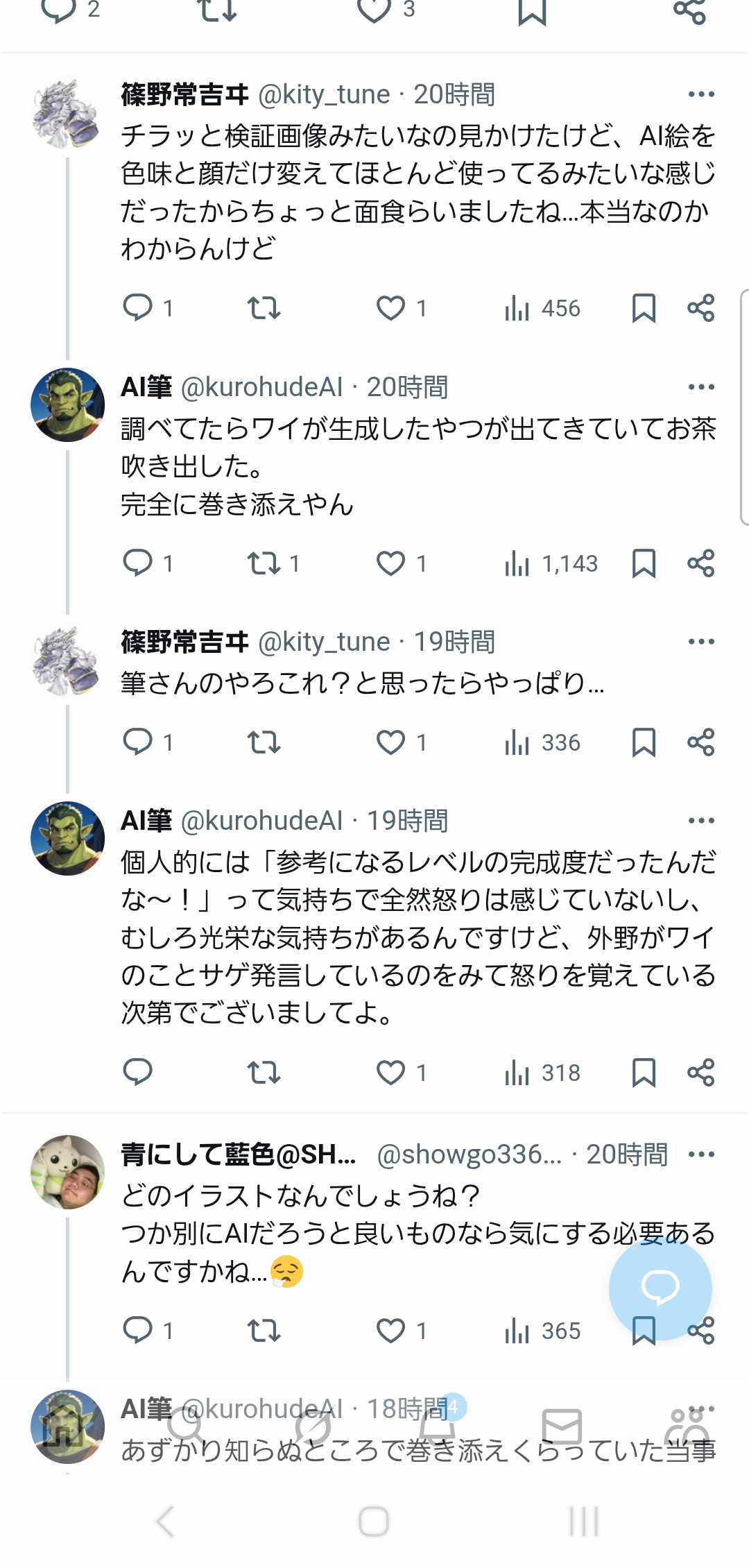Tap the floating compose reply button
Viewport: 749px width, 1568px height.
(x=660, y=1288)
